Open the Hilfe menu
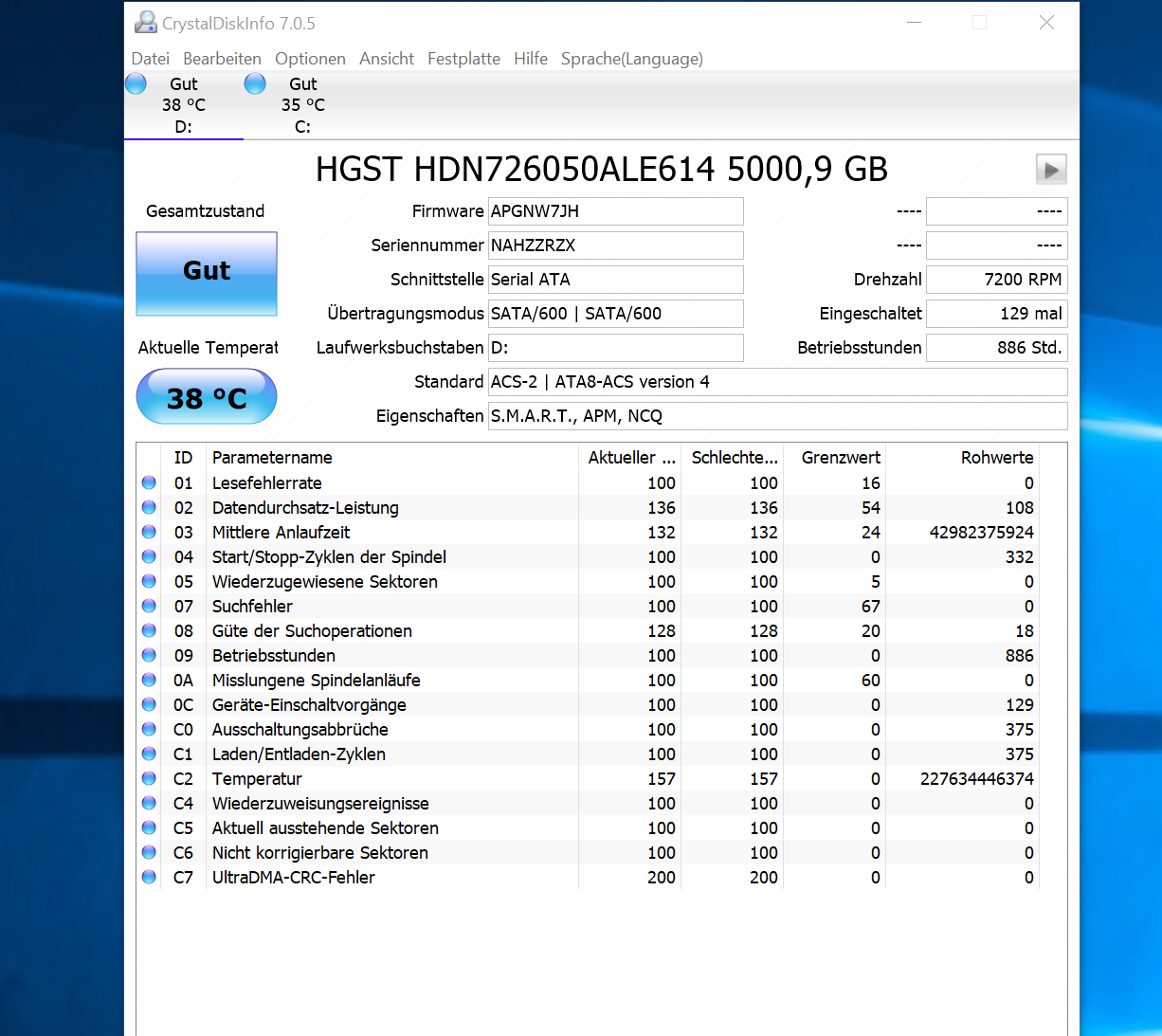Viewport: 1162px width, 1036px height. tap(531, 59)
